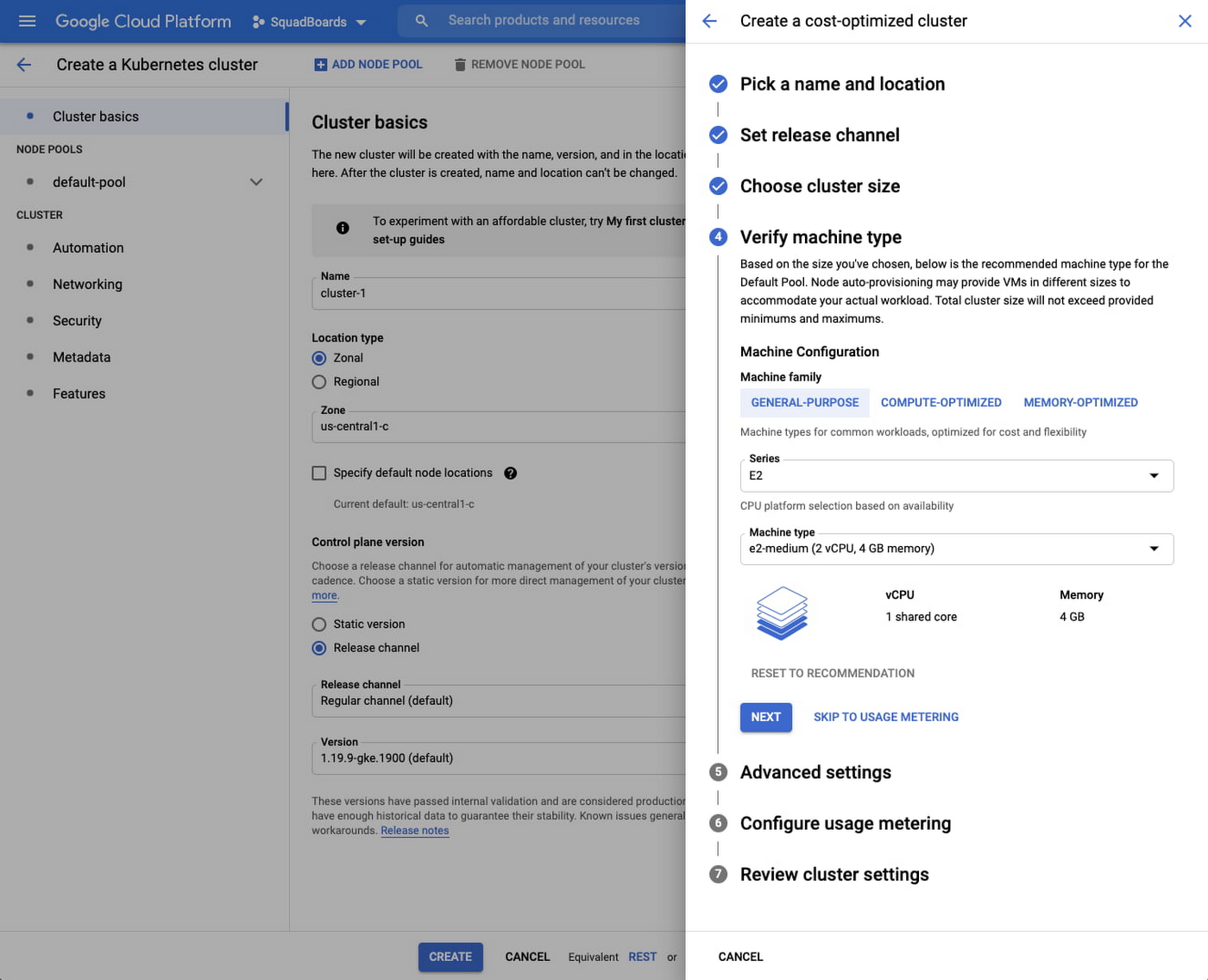Jump to the Set release channel step
The width and height of the screenshot is (1208, 980).
tap(820, 135)
